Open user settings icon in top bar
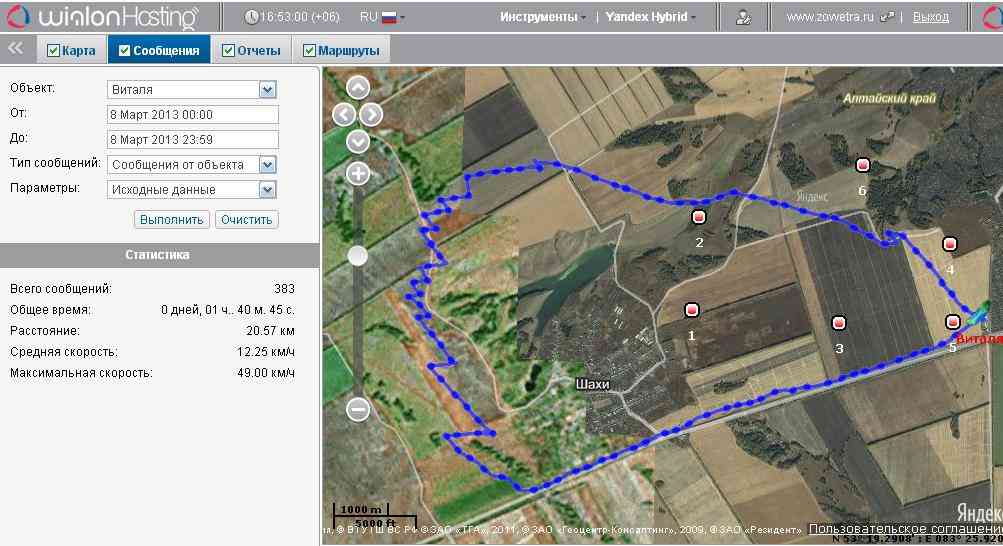 tap(743, 17)
